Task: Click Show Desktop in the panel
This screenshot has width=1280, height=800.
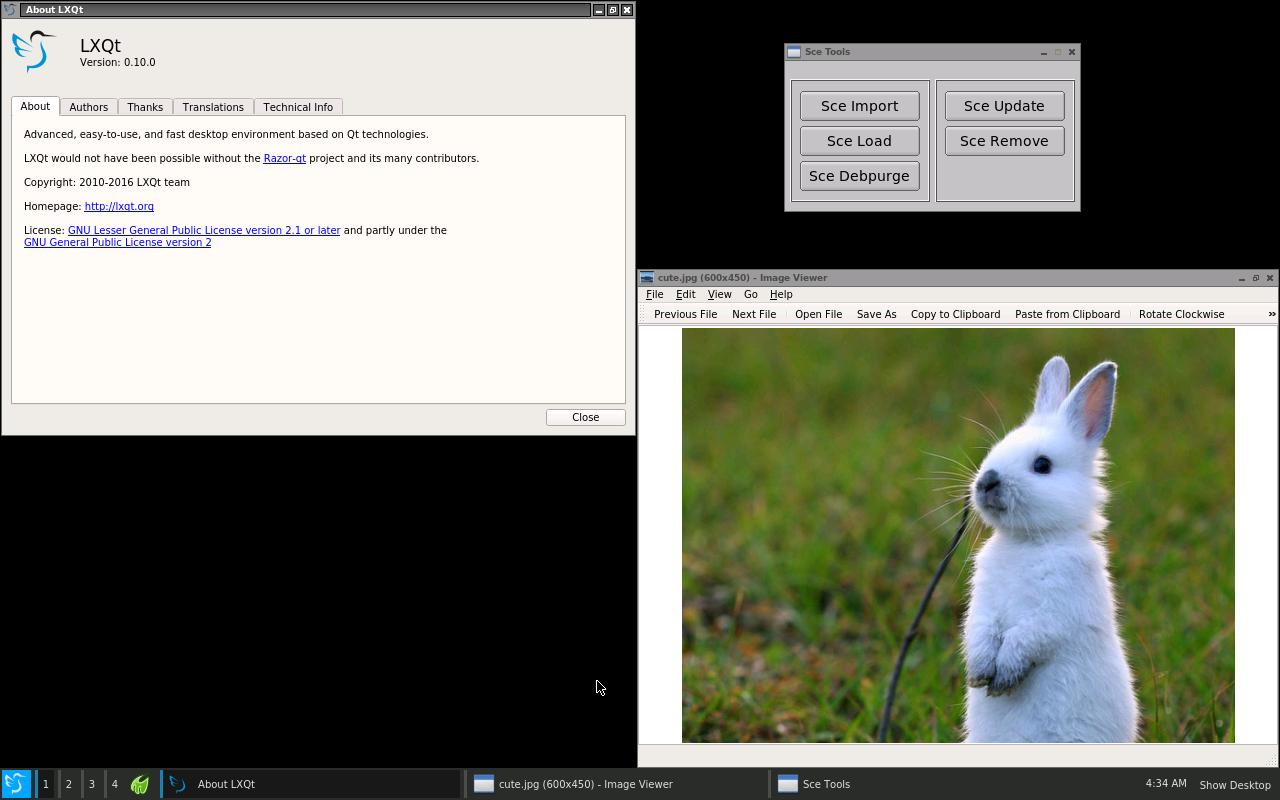Action: point(1234,785)
